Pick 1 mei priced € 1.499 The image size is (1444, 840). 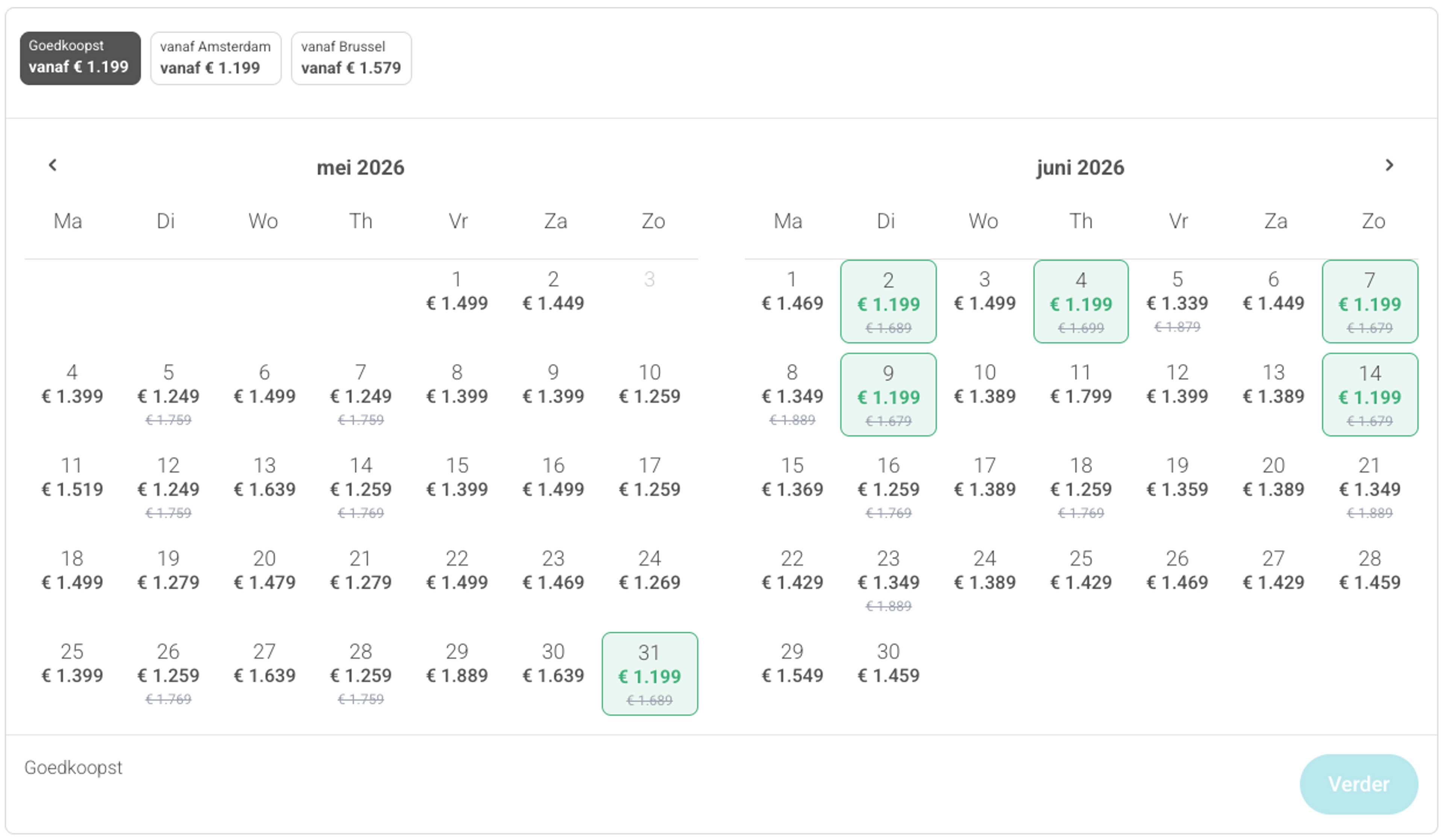click(x=457, y=292)
